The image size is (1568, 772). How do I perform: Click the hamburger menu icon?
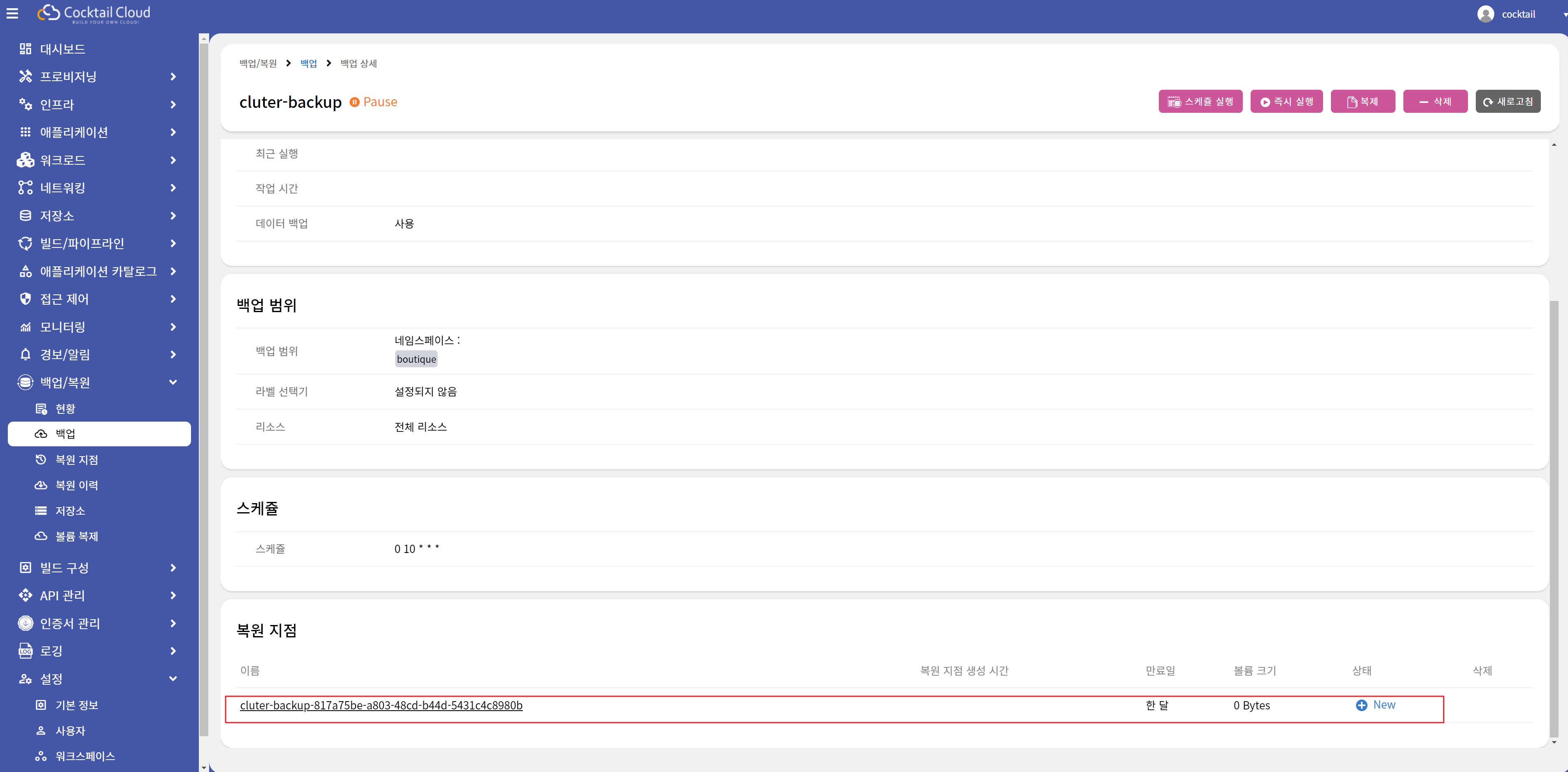(12, 14)
